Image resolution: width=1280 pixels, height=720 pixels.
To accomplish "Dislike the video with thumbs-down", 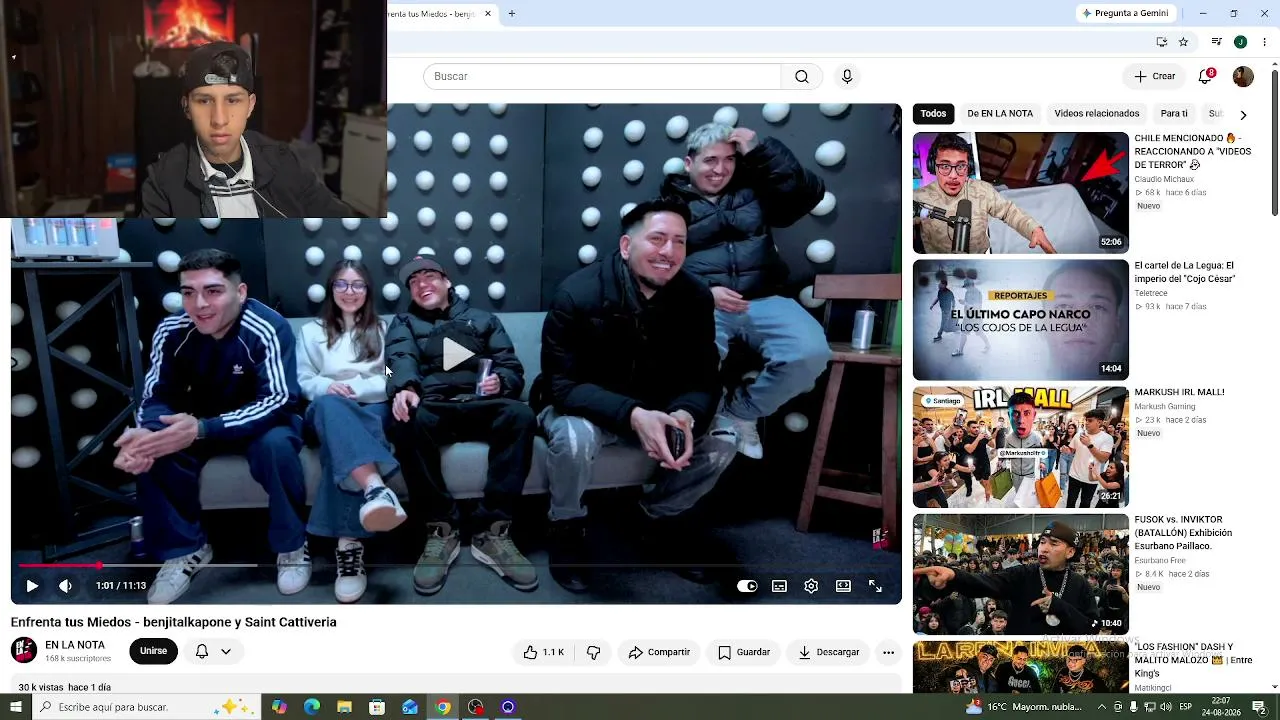I will (593, 652).
